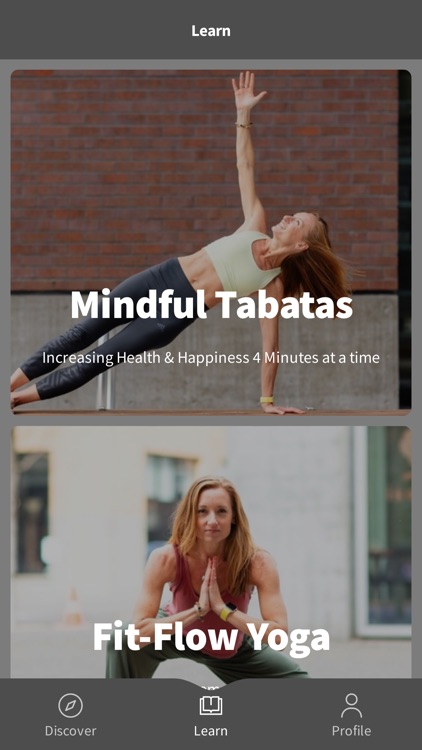Screen dimensions: 422x750
Task: Tap the Learn open-book icon
Action: (211, 706)
